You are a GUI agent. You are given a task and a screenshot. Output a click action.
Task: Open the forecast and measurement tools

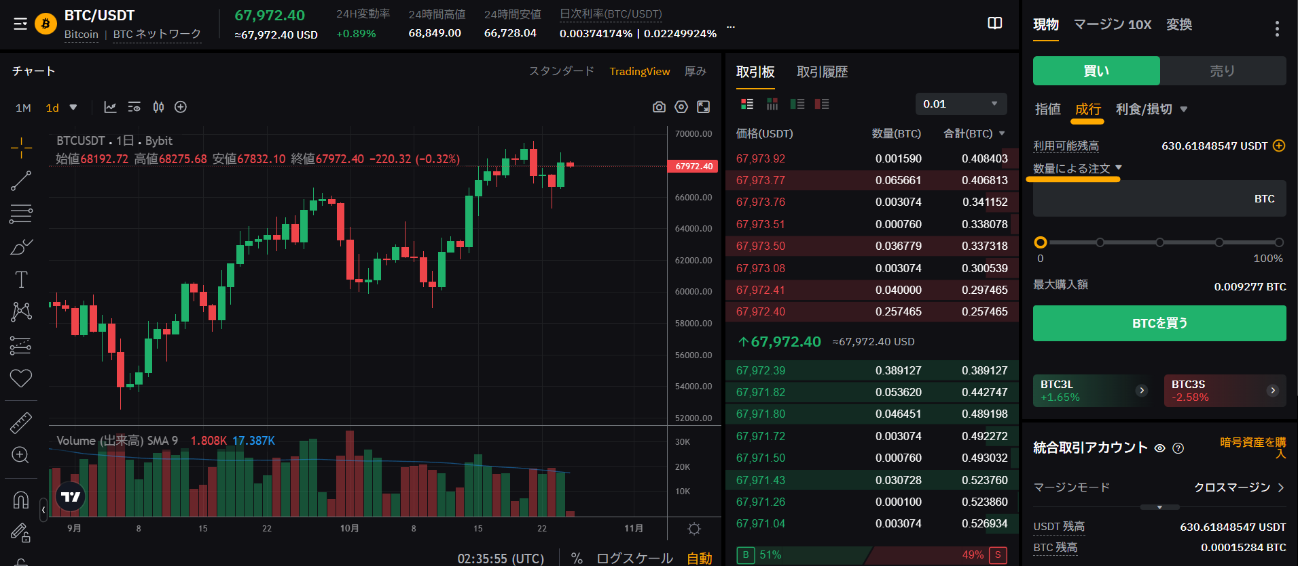pos(21,346)
